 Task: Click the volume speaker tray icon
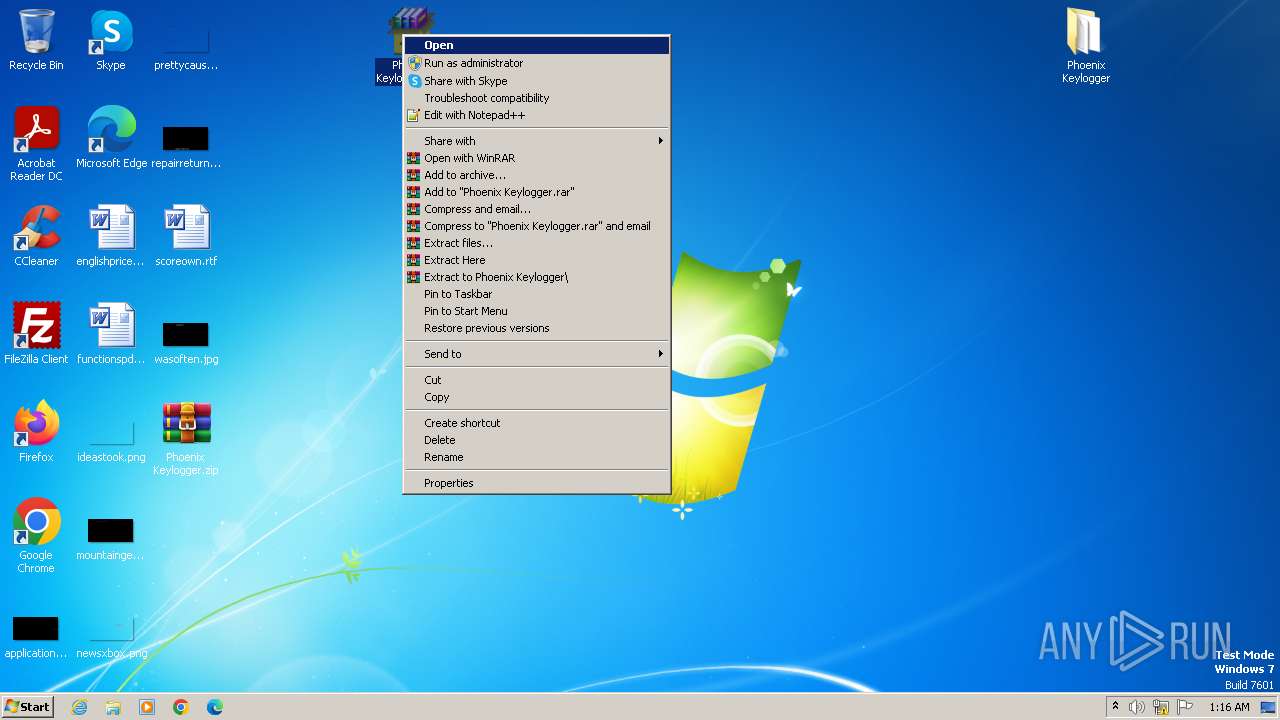pos(1137,707)
